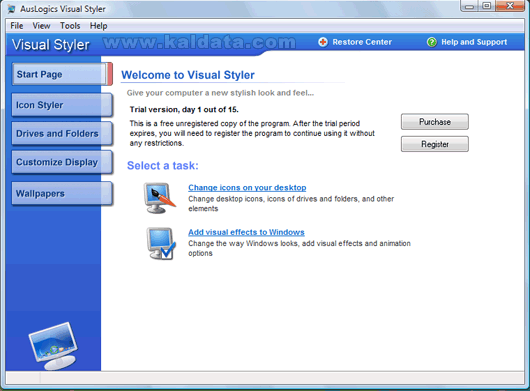This screenshot has height=391, width=530.
Task: Follow 'Add visual effects to Windows' link
Action: [246, 232]
